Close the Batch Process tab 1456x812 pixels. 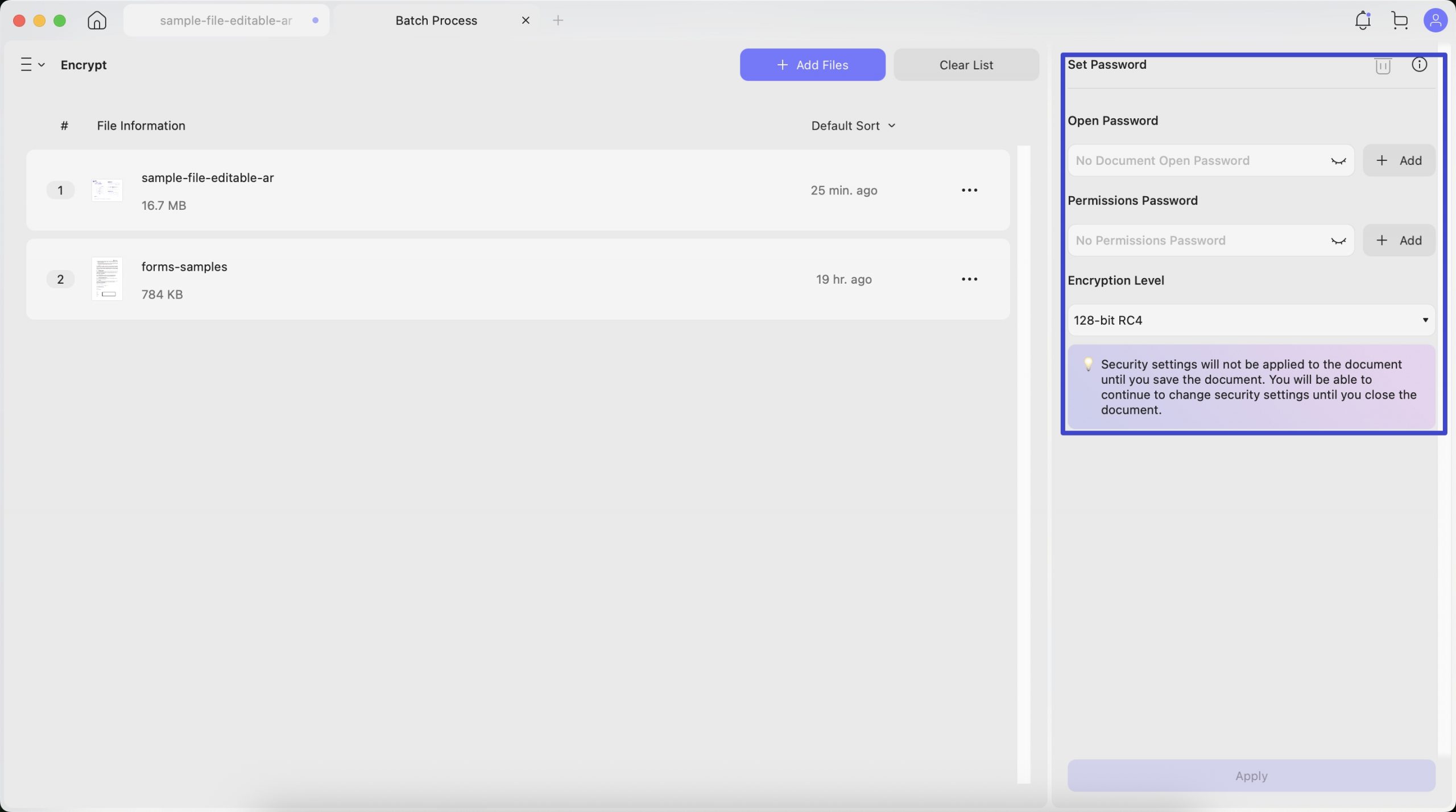pyautogui.click(x=526, y=20)
